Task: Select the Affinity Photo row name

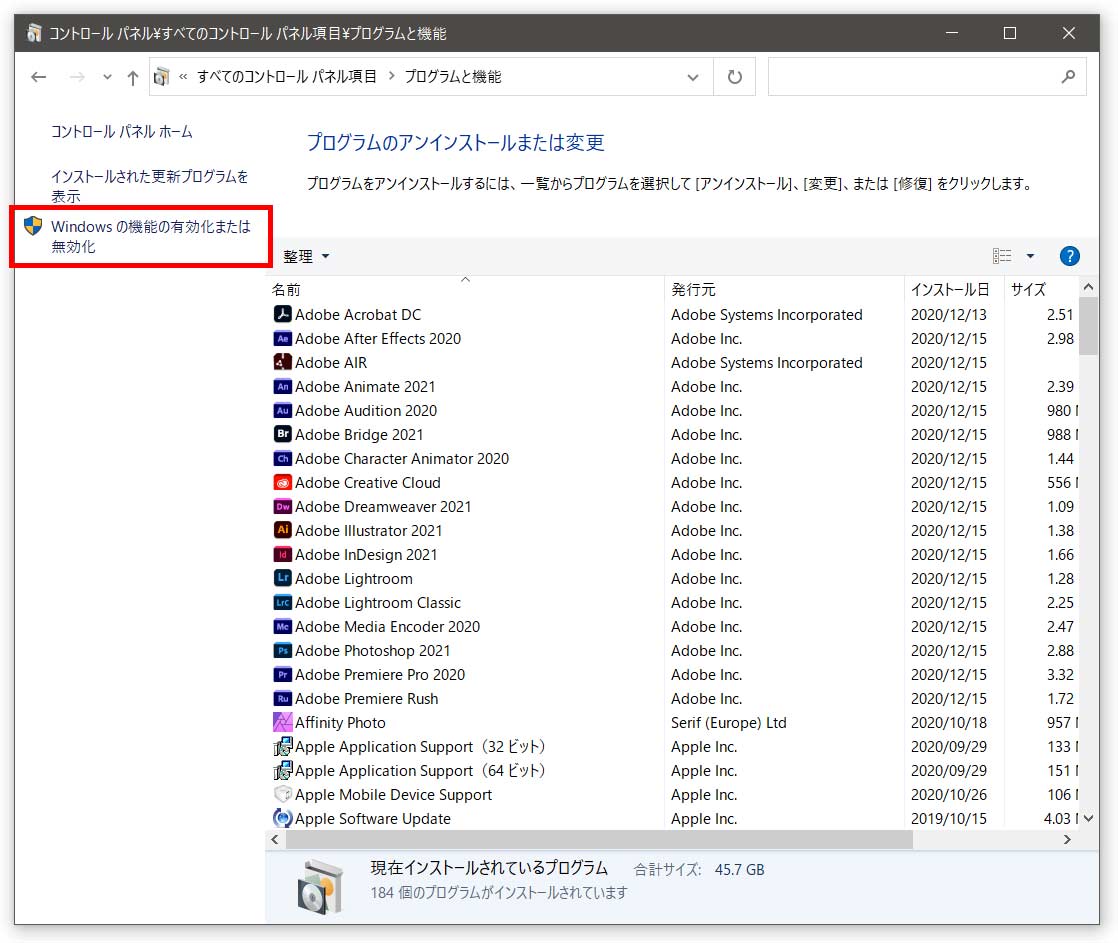Action: point(340,723)
